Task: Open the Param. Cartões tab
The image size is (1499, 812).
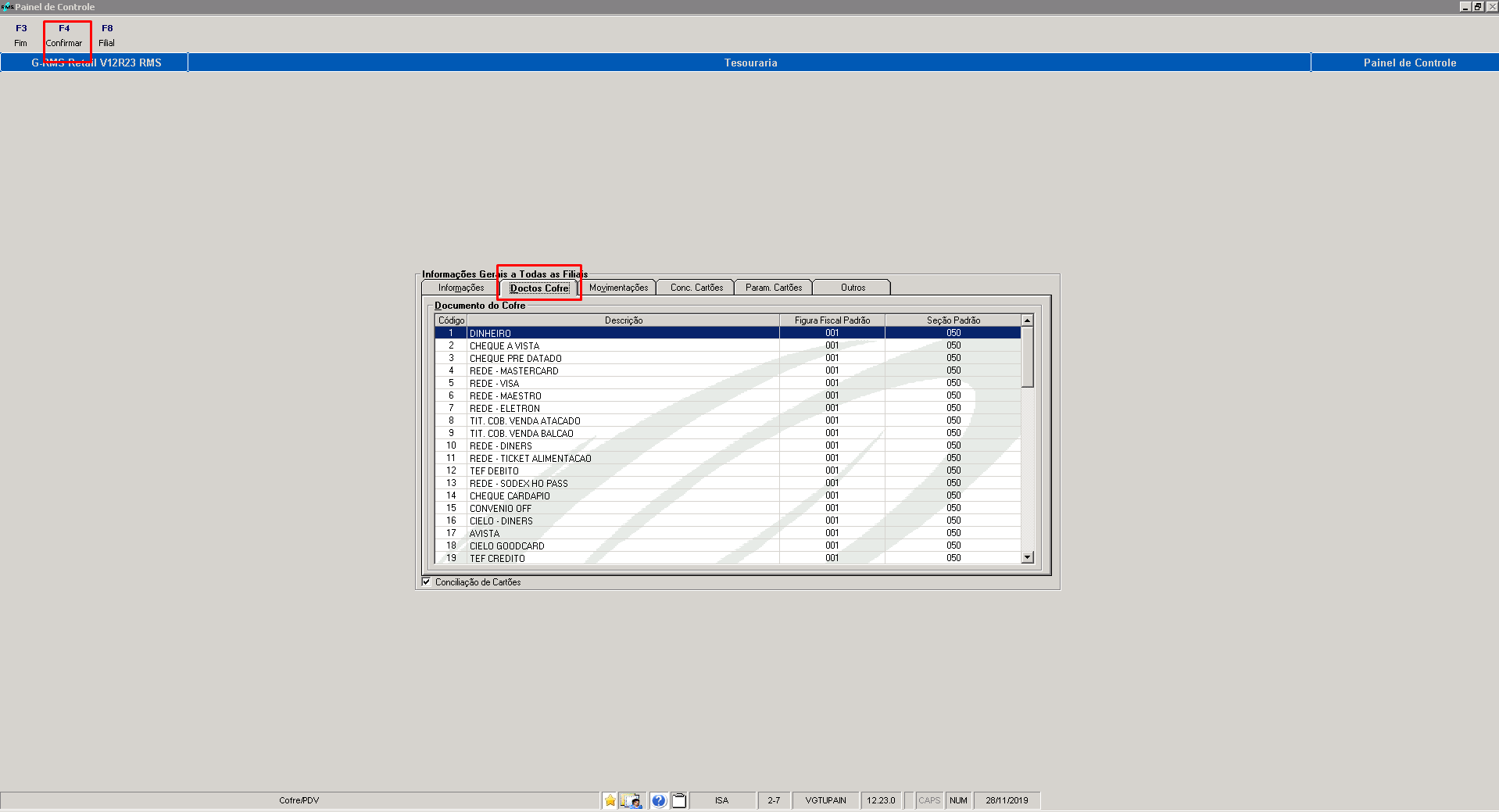Action: [774, 288]
